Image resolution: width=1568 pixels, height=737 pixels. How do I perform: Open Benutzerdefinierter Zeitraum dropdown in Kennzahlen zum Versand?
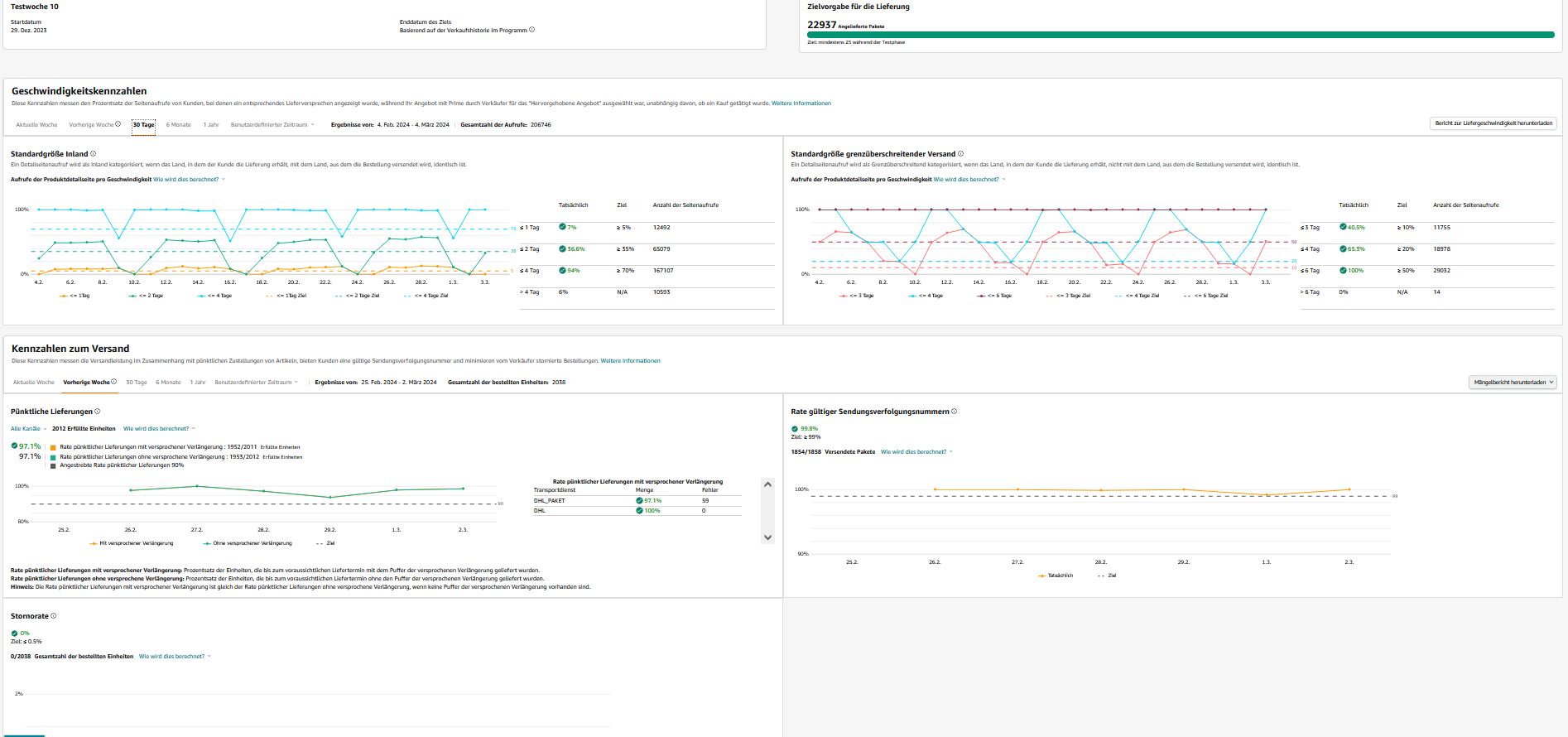click(x=257, y=383)
